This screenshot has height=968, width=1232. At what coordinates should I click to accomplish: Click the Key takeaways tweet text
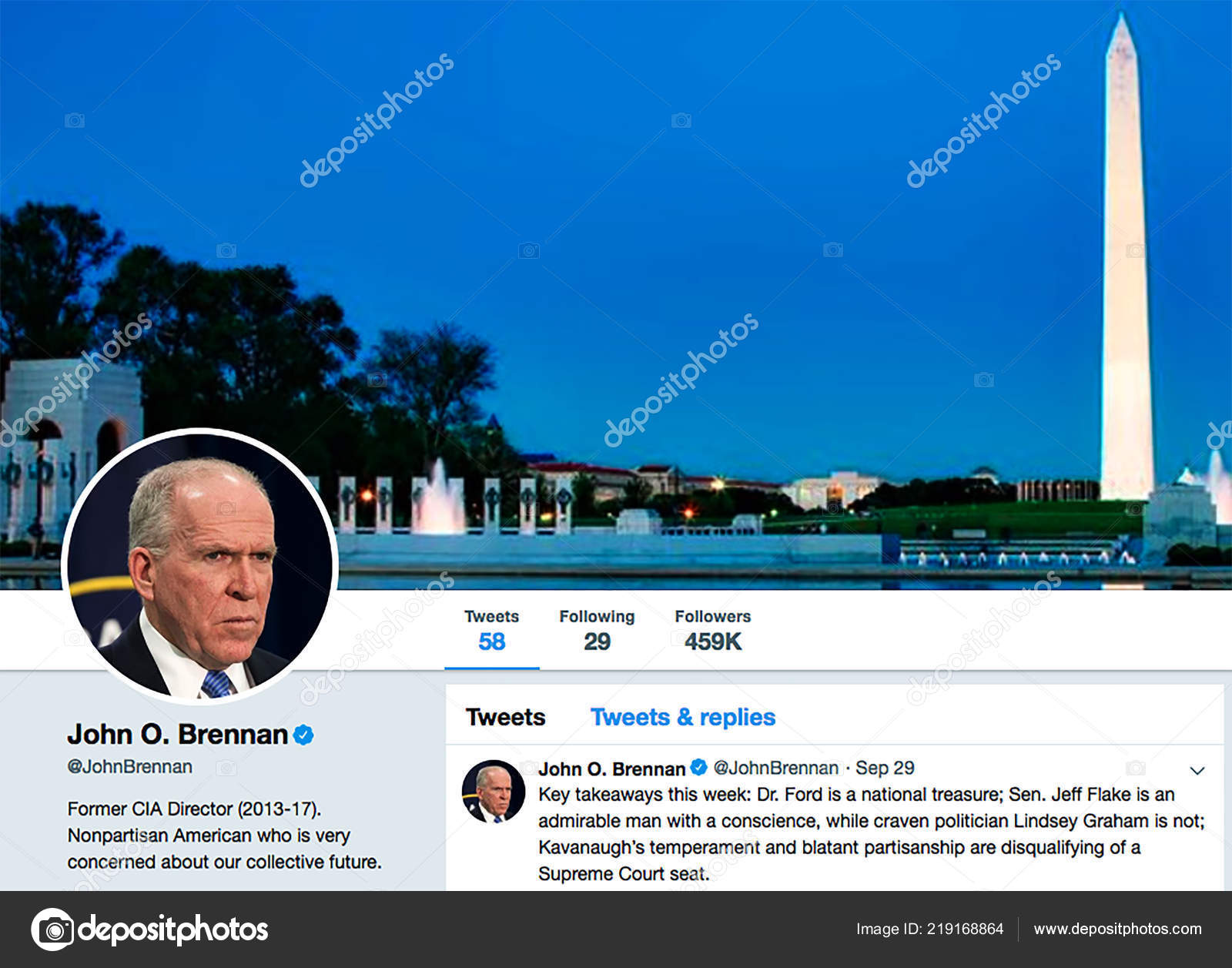pos(871,834)
